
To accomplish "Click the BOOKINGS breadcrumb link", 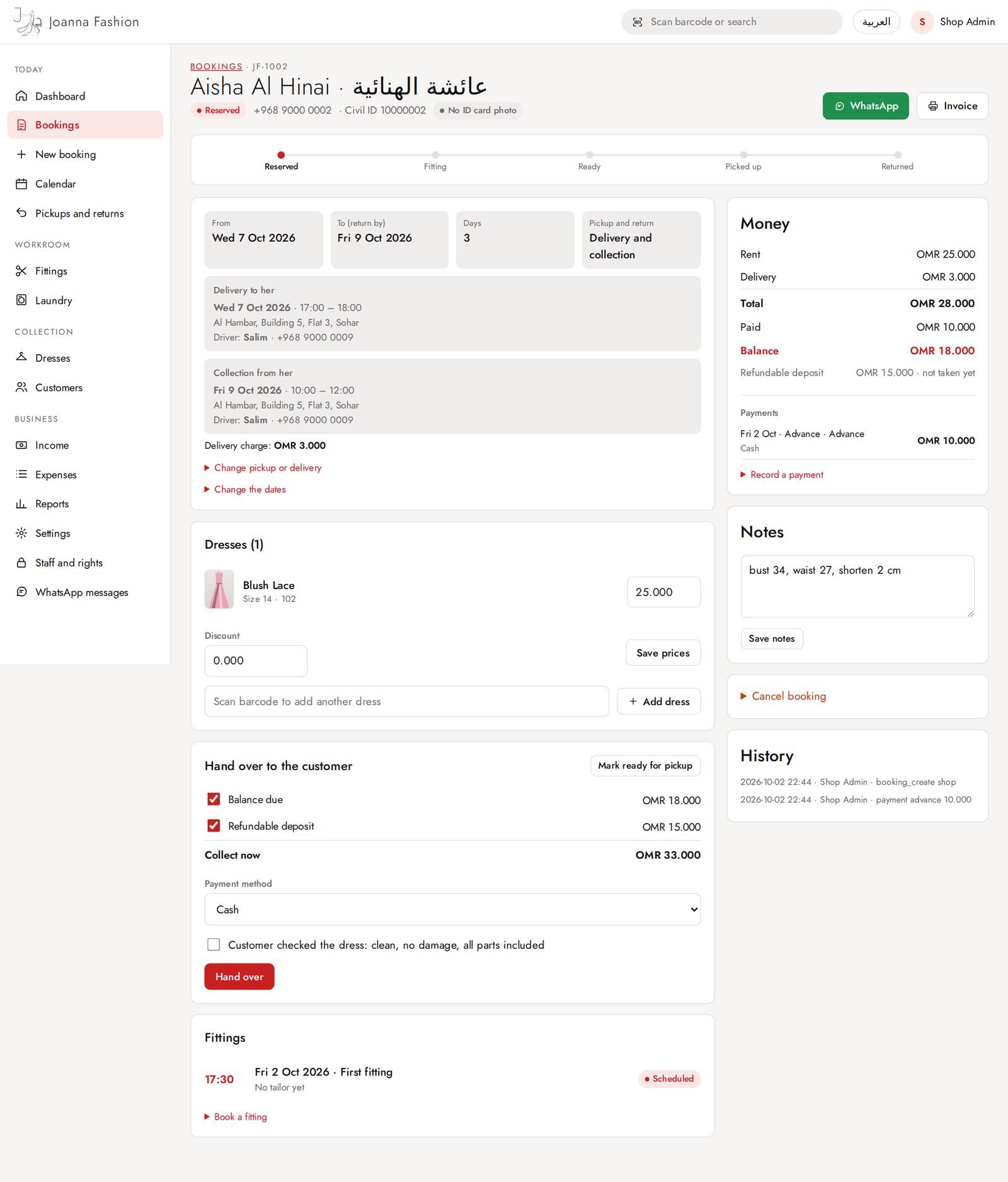I will 216,66.
